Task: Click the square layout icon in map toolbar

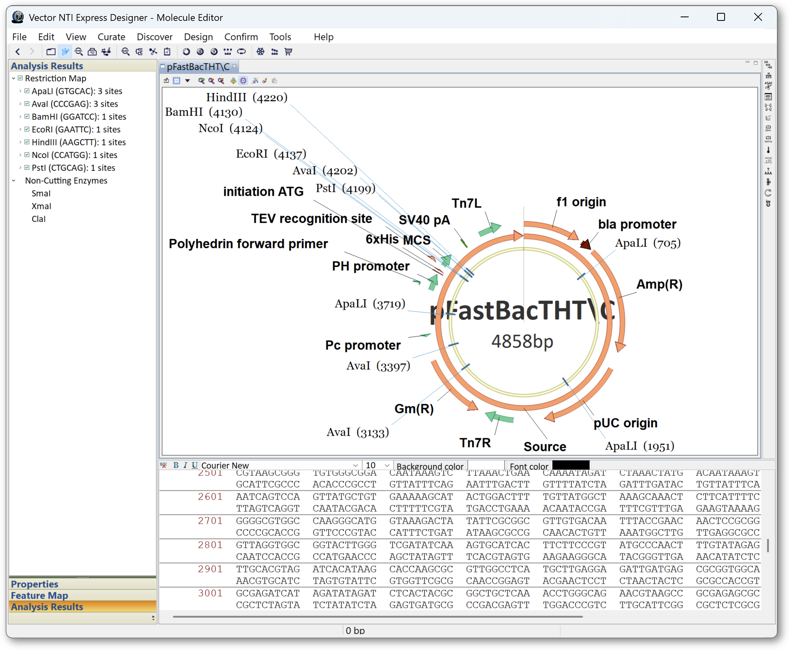Action: pyautogui.click(x=177, y=80)
